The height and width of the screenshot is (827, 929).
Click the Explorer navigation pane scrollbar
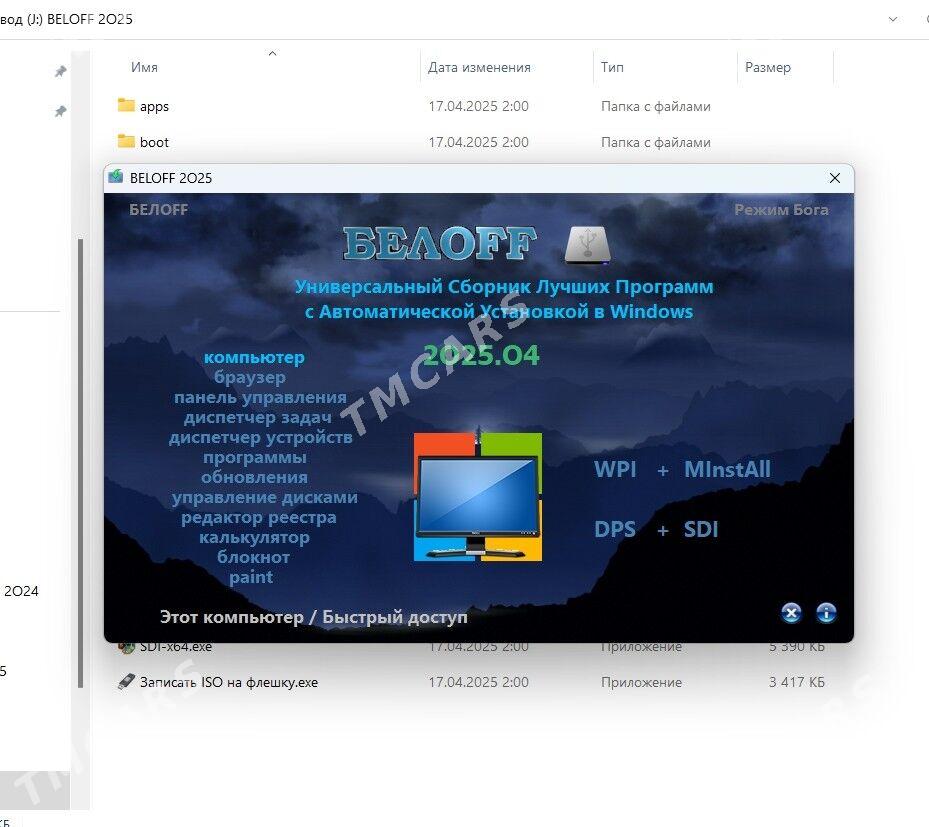(81, 462)
